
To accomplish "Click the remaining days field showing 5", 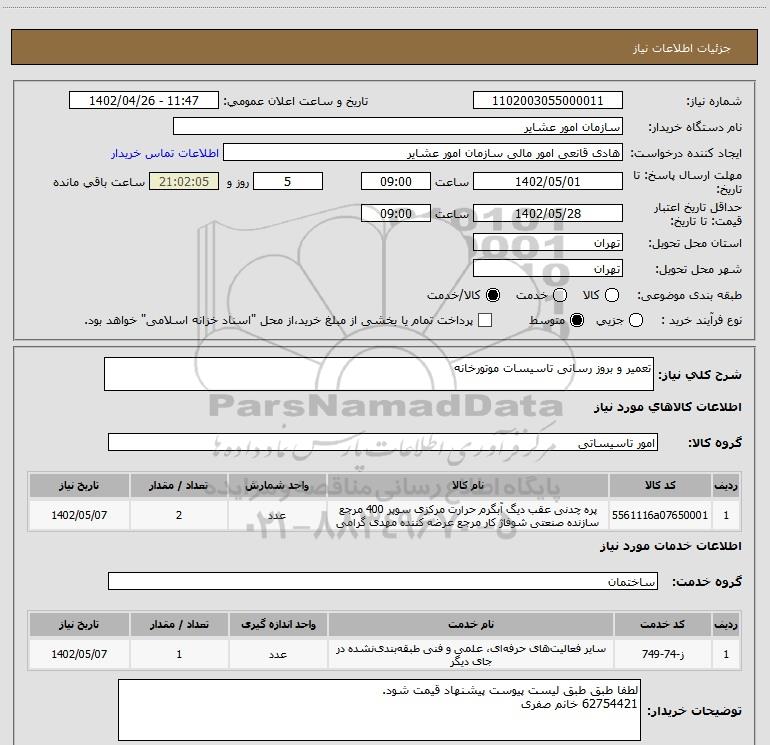I will [x=288, y=181].
